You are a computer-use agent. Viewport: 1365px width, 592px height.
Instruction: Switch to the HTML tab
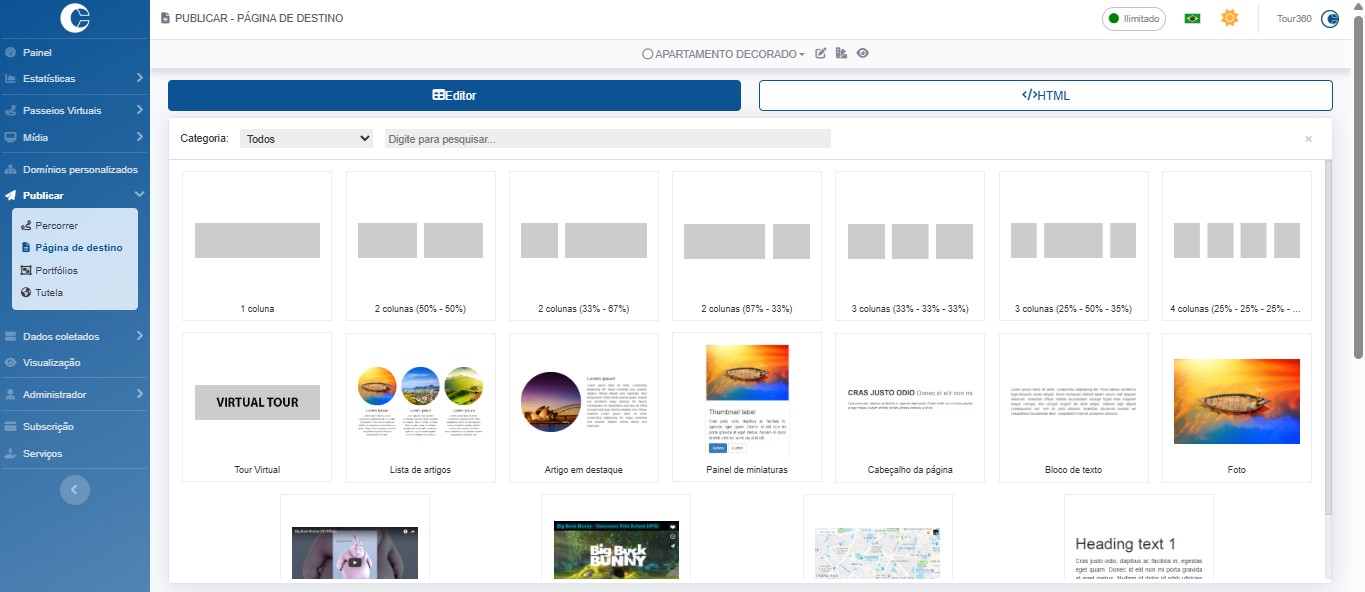[x=1045, y=95]
